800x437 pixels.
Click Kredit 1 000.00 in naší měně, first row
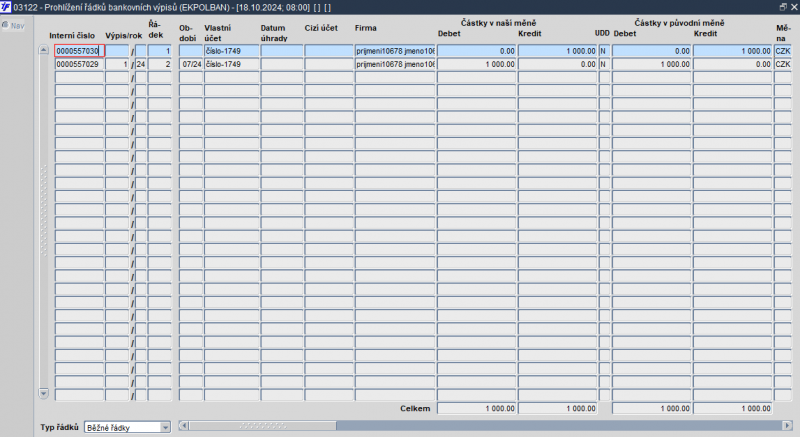[558, 51]
